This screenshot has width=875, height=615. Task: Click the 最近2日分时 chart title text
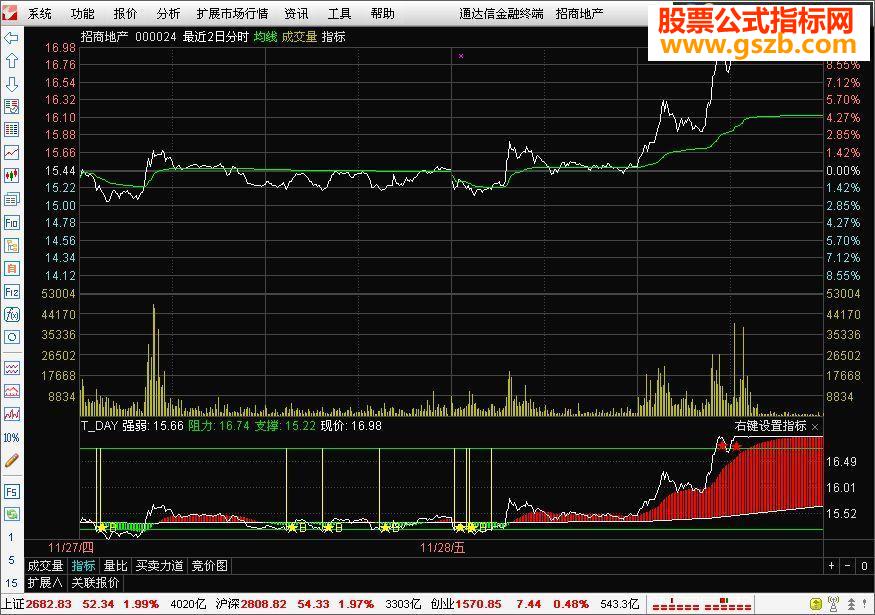click(215, 37)
